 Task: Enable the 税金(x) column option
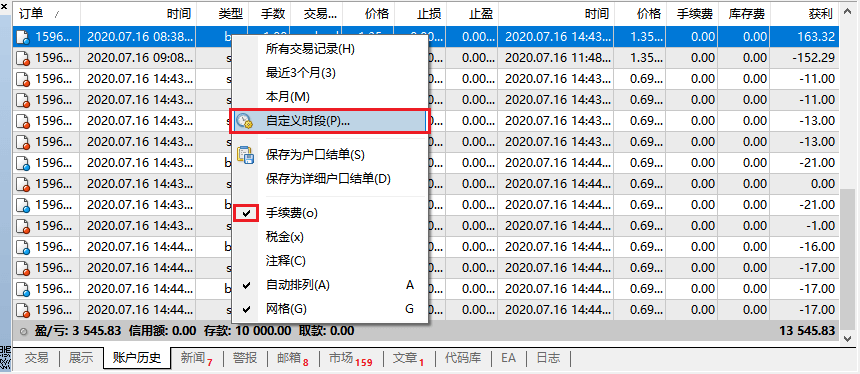click(x=330, y=237)
